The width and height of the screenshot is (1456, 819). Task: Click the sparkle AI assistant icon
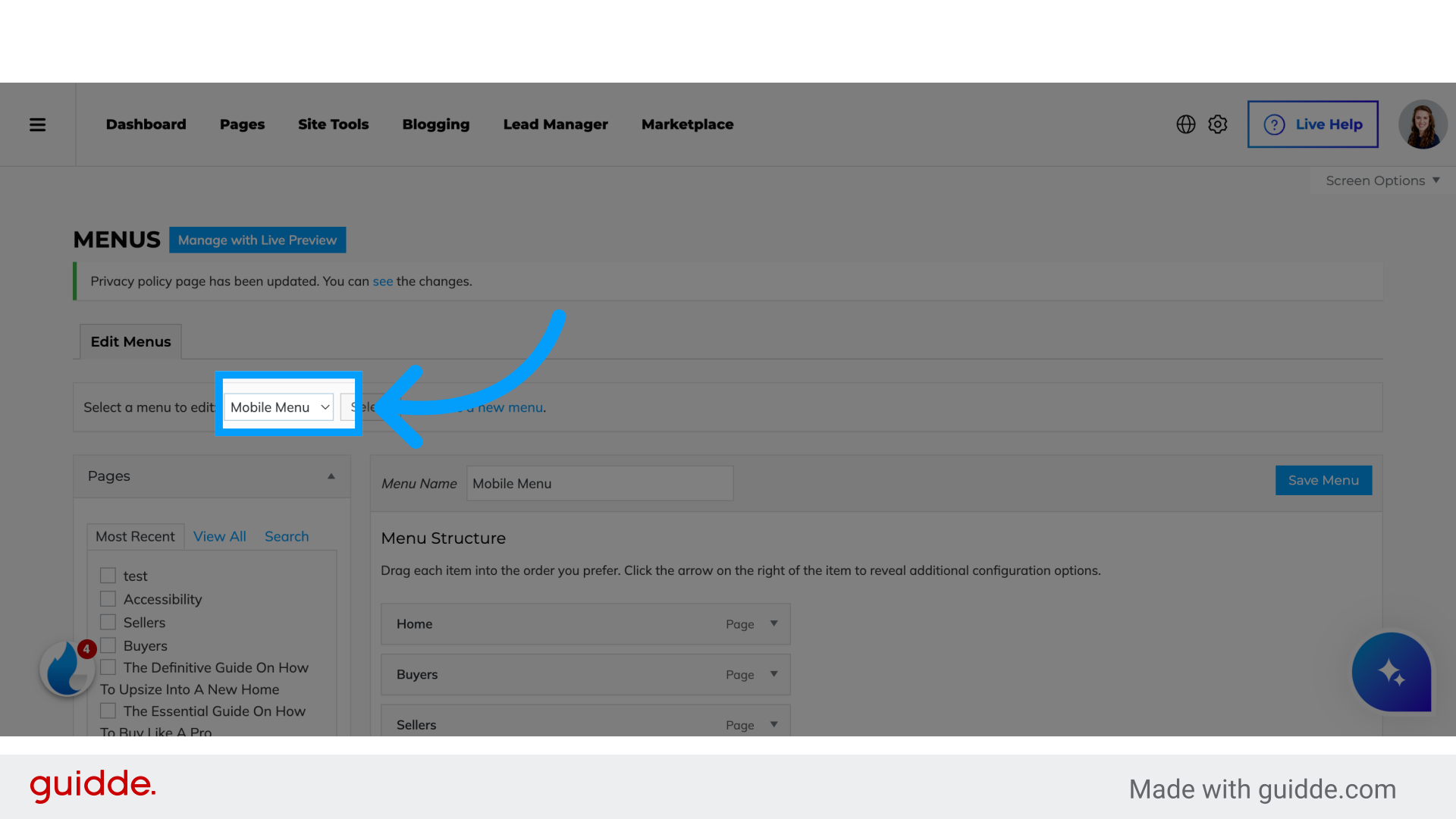(1392, 672)
